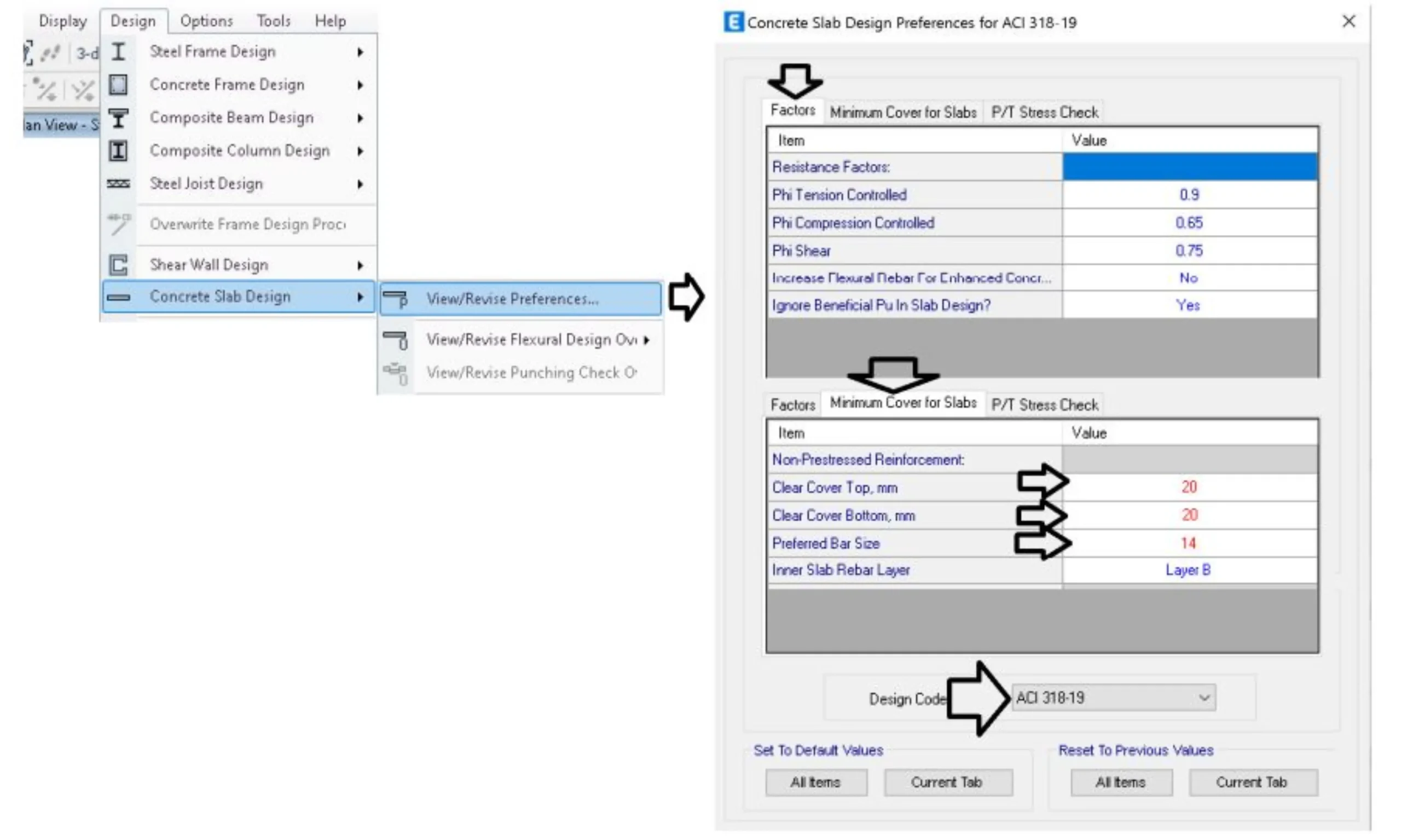Click the Shear Wall Design icon
Image resolution: width=1401 pixels, height=840 pixels.
tap(118, 264)
